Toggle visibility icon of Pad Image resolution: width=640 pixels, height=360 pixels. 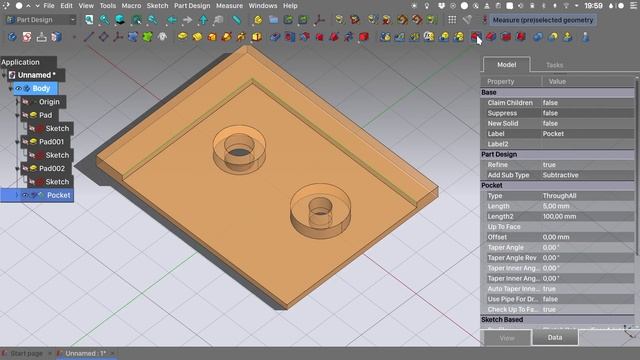(25, 116)
